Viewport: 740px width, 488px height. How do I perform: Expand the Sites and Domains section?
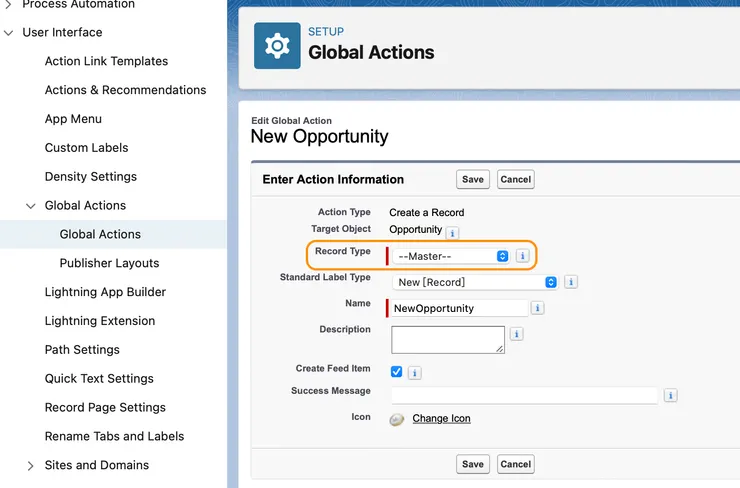click(30, 465)
